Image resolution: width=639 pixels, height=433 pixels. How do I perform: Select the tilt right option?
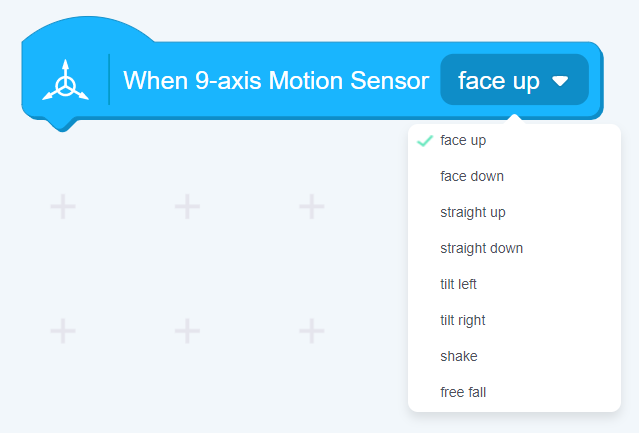click(x=462, y=321)
